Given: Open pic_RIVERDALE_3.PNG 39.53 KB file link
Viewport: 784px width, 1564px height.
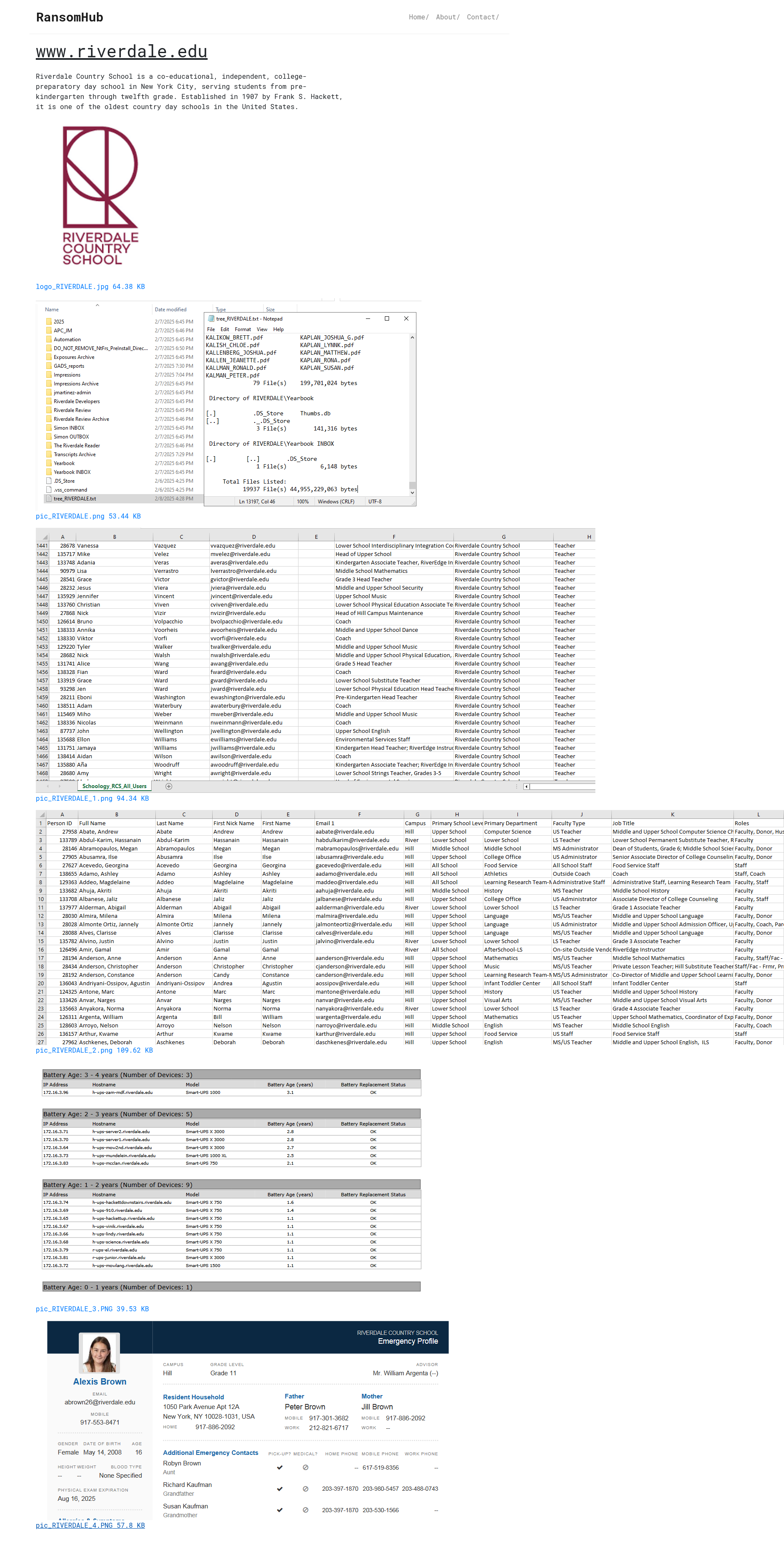Looking at the screenshot, I should [x=92, y=1309].
